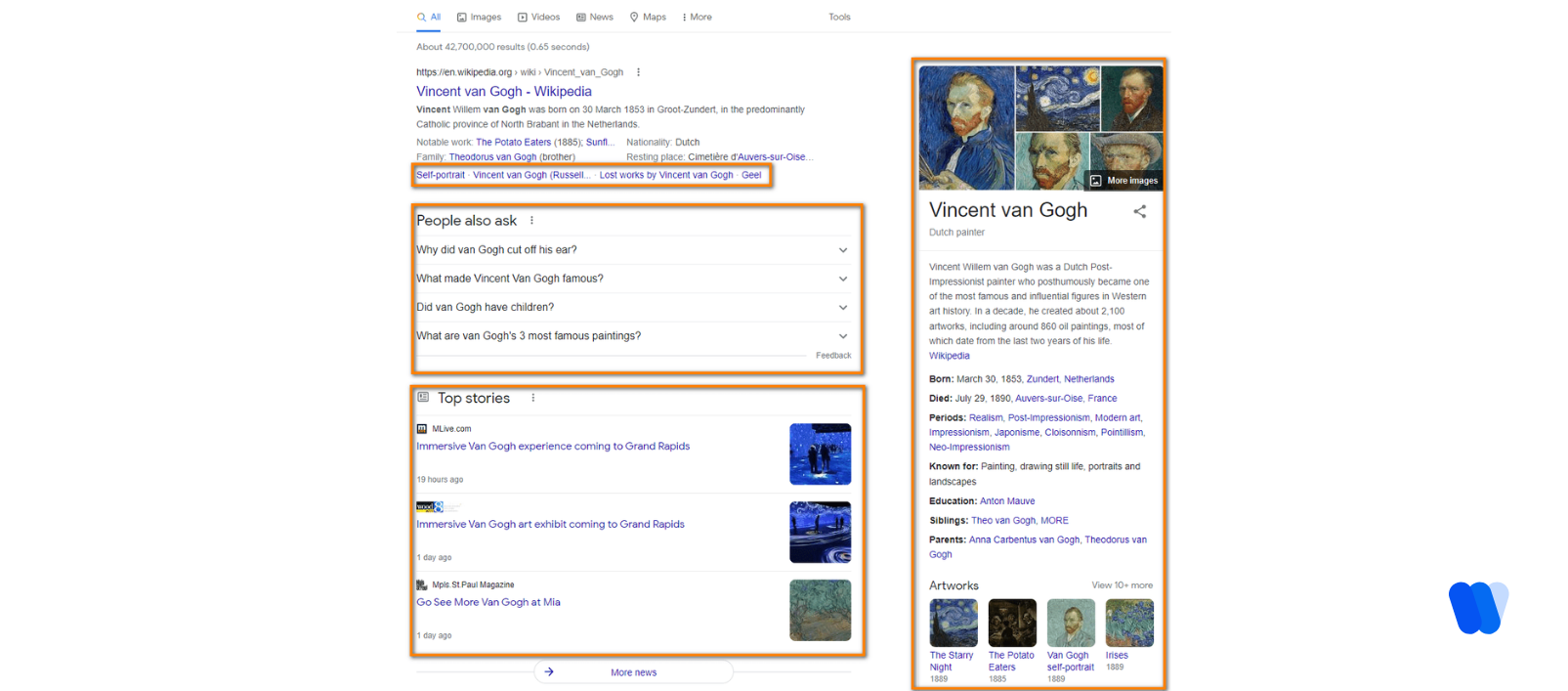Open the Anna Carbentus van Gogh parent link
The width and height of the screenshot is (1568, 691).
[x=1024, y=540]
